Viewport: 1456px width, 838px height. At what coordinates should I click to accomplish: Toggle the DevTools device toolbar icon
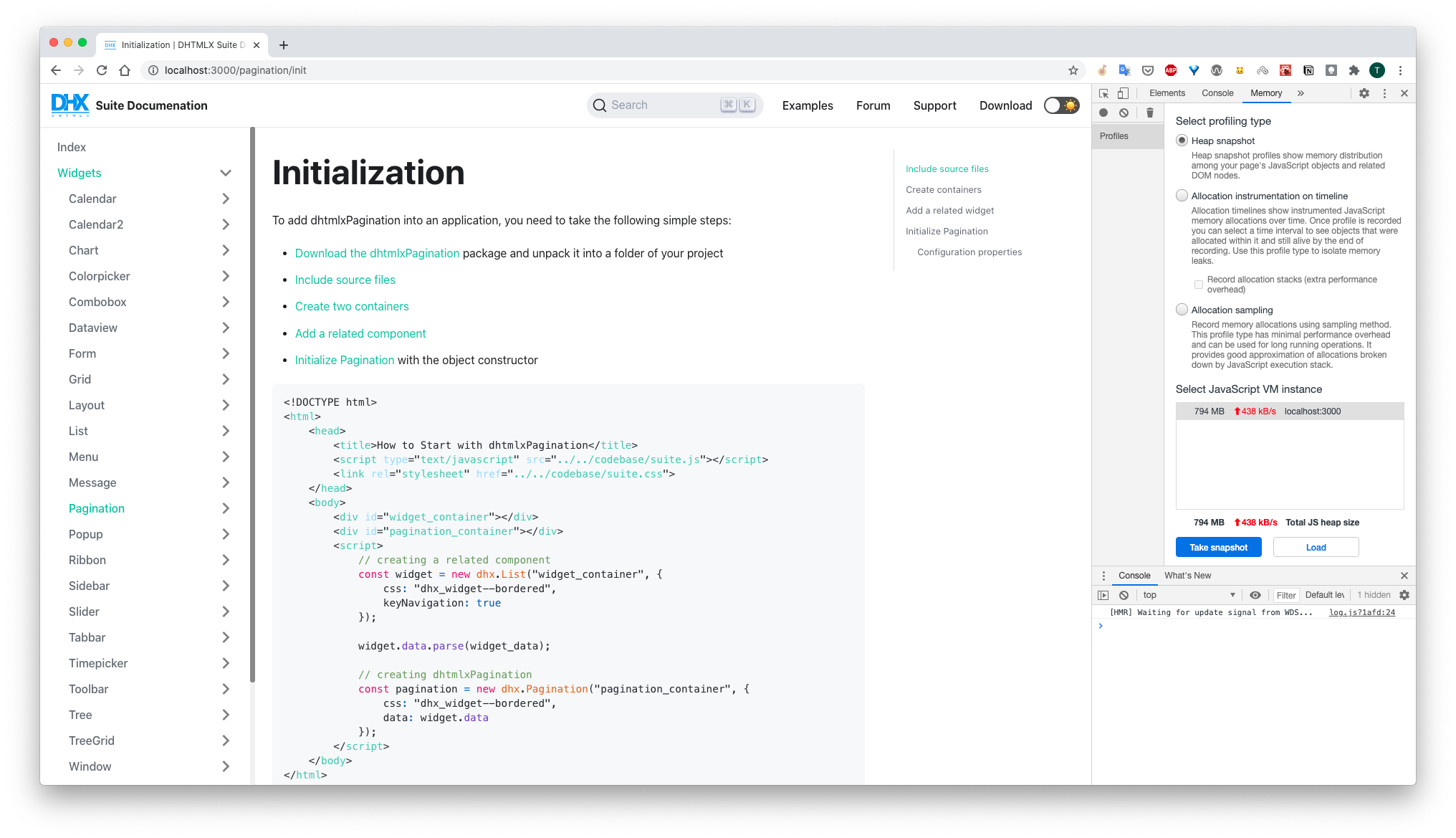1123,93
